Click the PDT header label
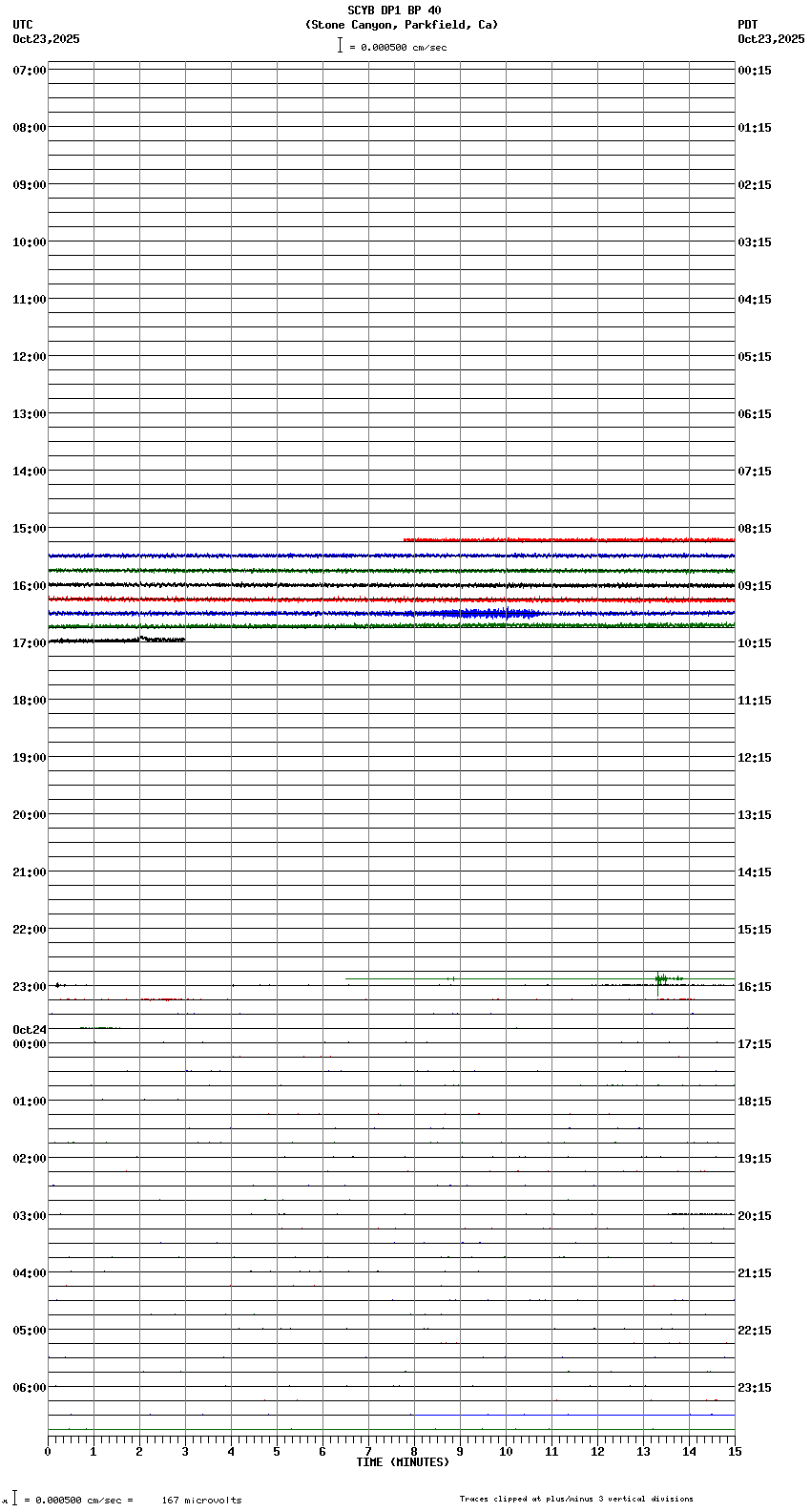Screen dimensions: 811x1512 747,25
